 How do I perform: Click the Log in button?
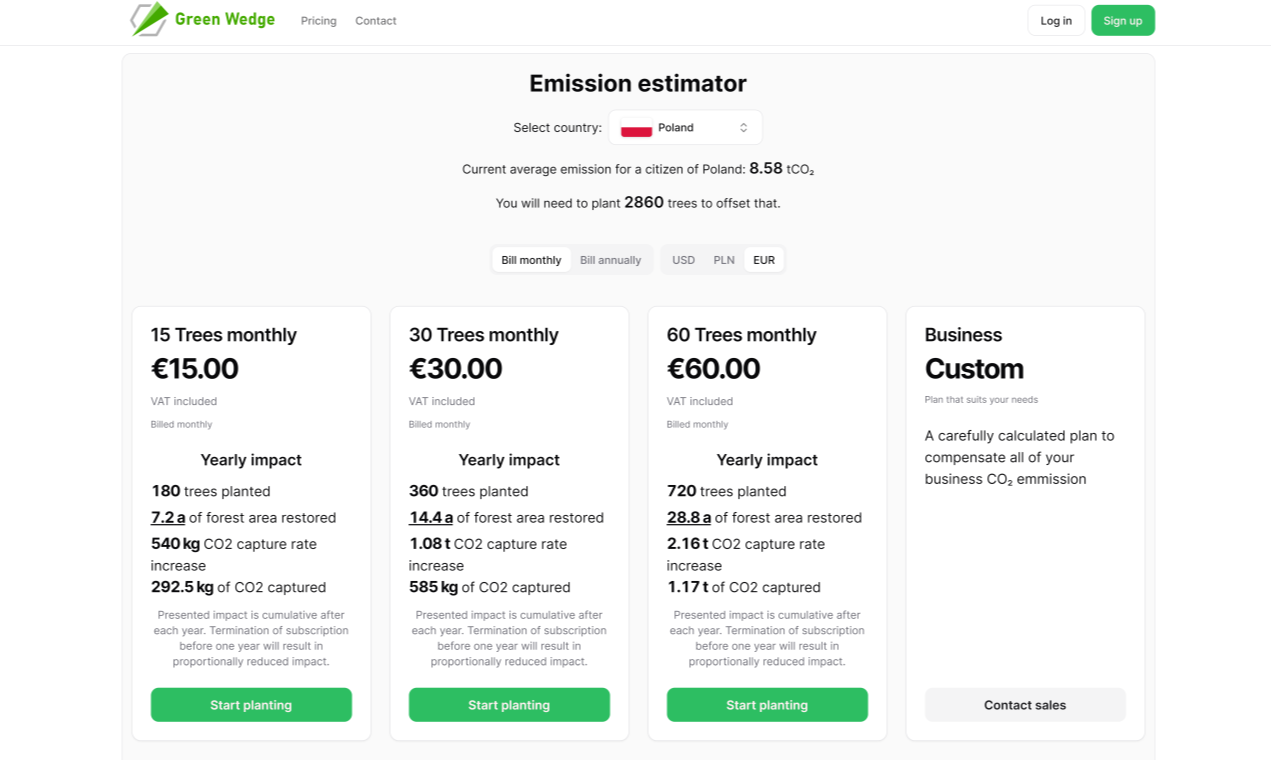(x=1056, y=20)
